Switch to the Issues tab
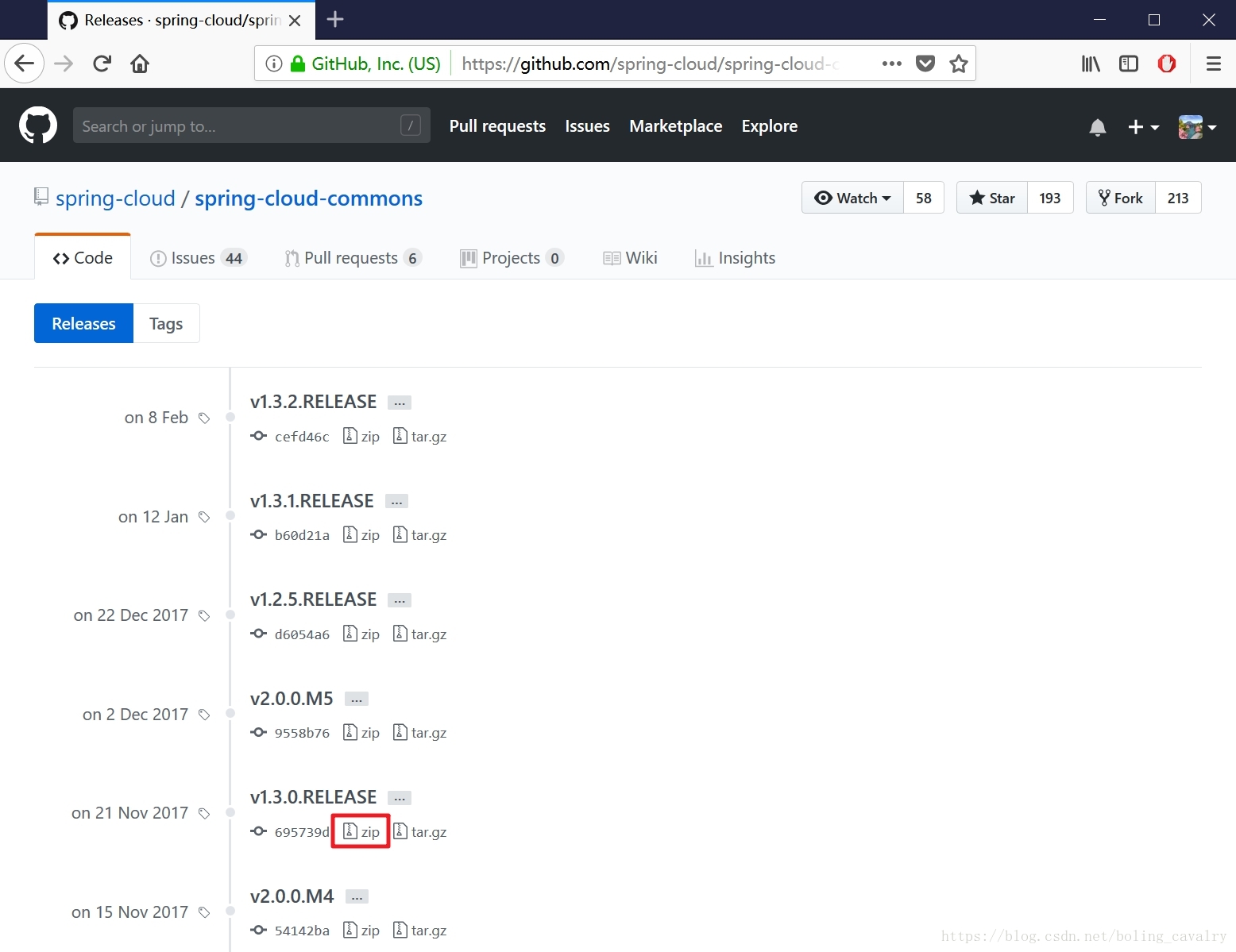This screenshot has width=1236, height=952. coord(199,257)
